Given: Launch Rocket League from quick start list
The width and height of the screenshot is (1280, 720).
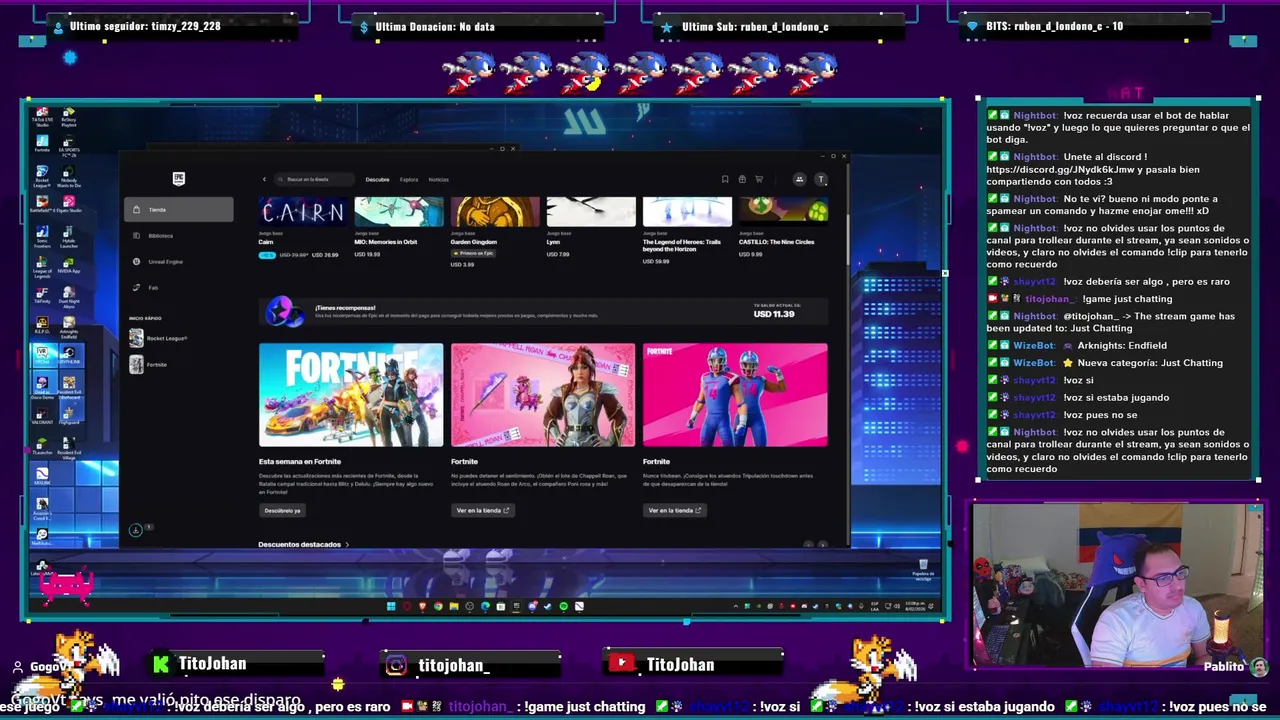Looking at the screenshot, I should coord(159,338).
